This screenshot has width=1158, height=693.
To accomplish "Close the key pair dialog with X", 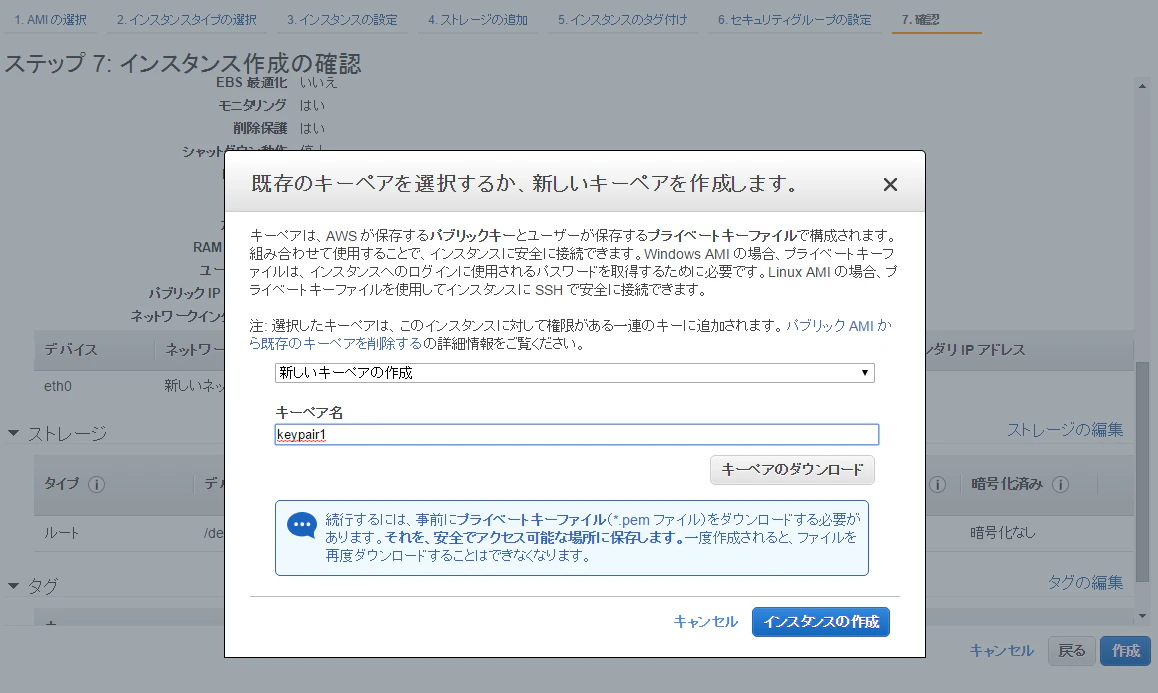I will (890, 185).
